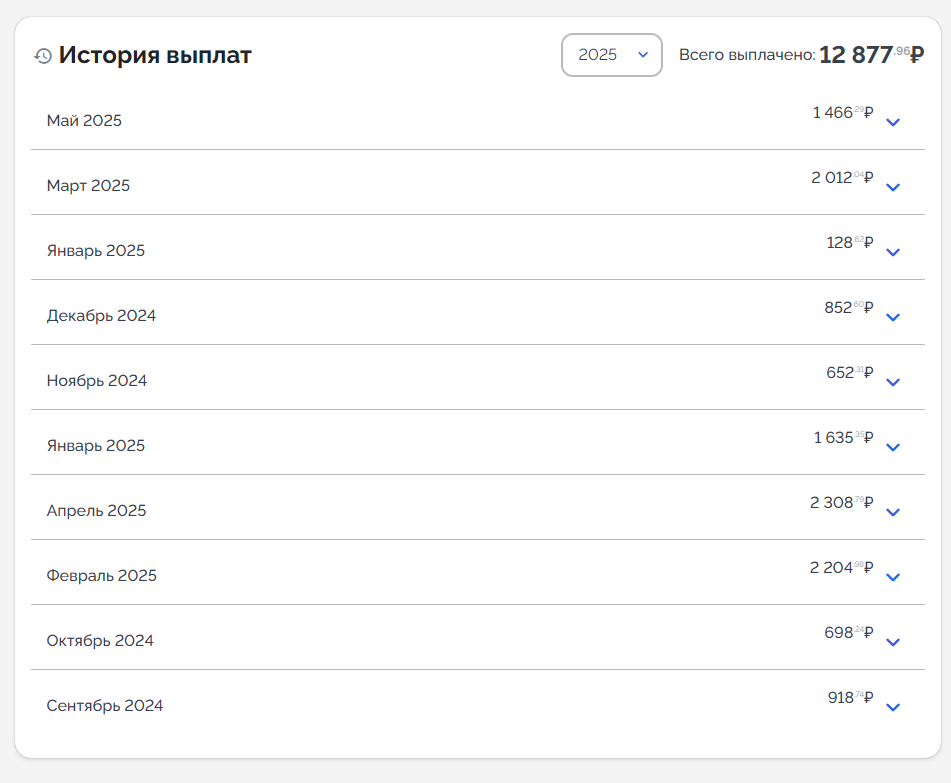
Task: Expand the Февраль 2025 chevron
Action: pyautogui.click(x=893, y=577)
